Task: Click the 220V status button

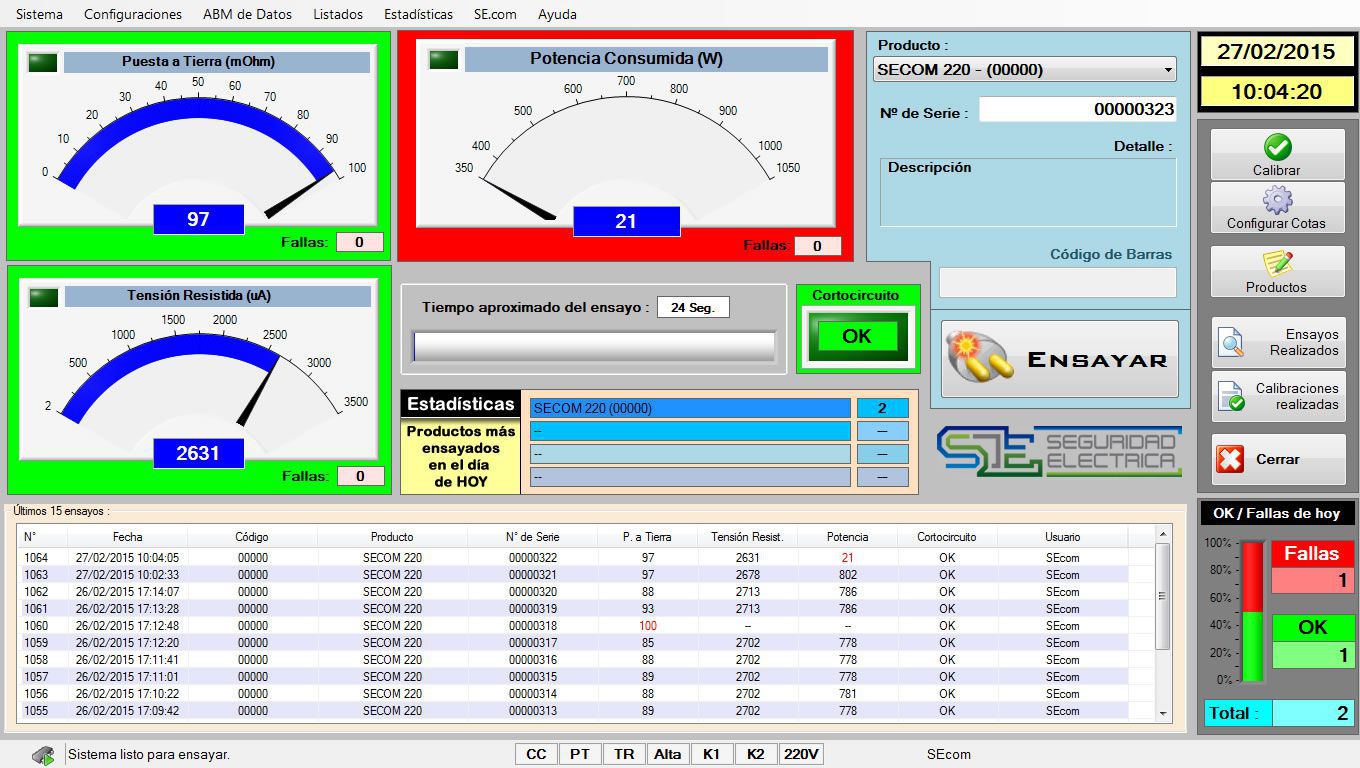Action: (x=801, y=754)
